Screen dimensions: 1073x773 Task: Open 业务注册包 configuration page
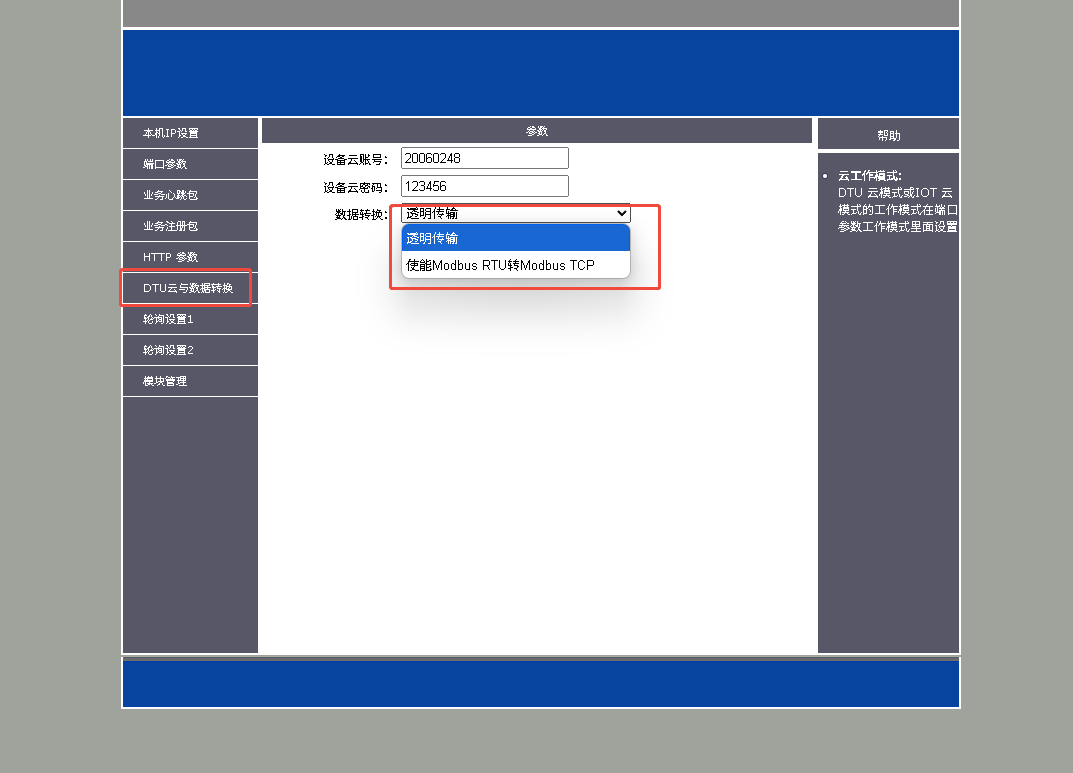[171, 226]
